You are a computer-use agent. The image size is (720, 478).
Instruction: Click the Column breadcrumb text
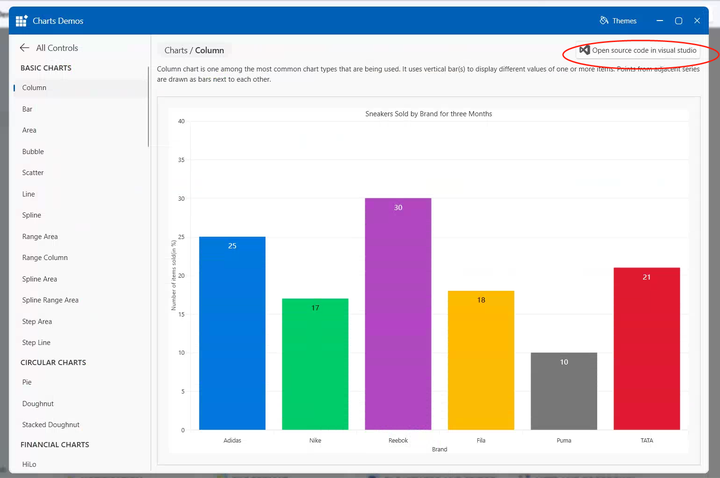click(209, 50)
